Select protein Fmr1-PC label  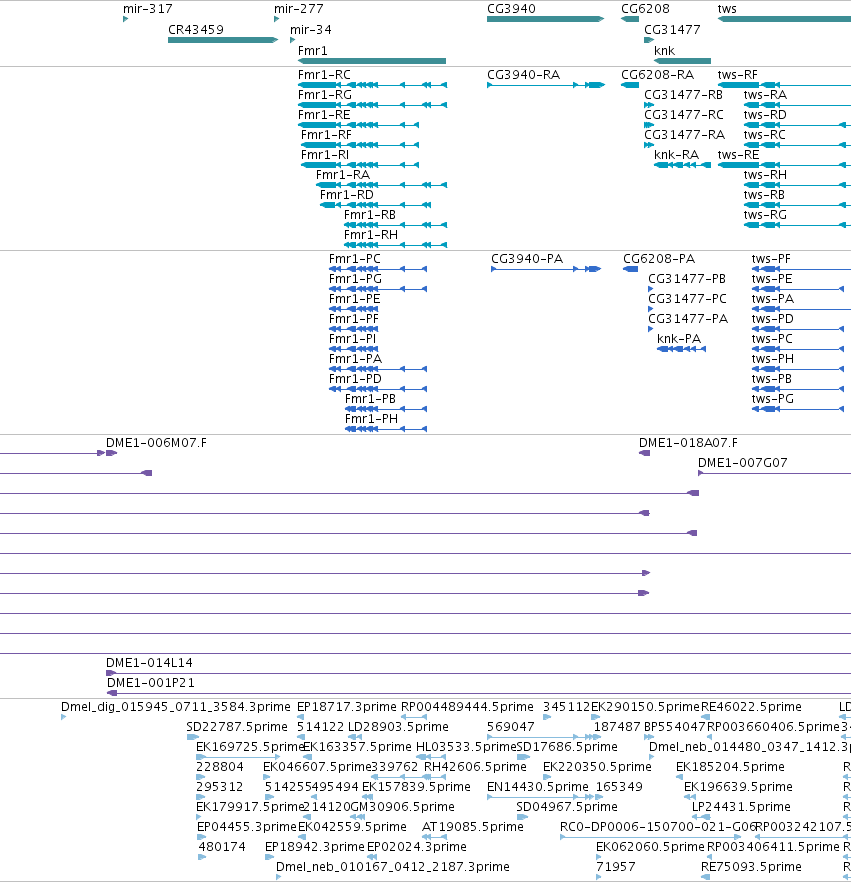[355, 259]
